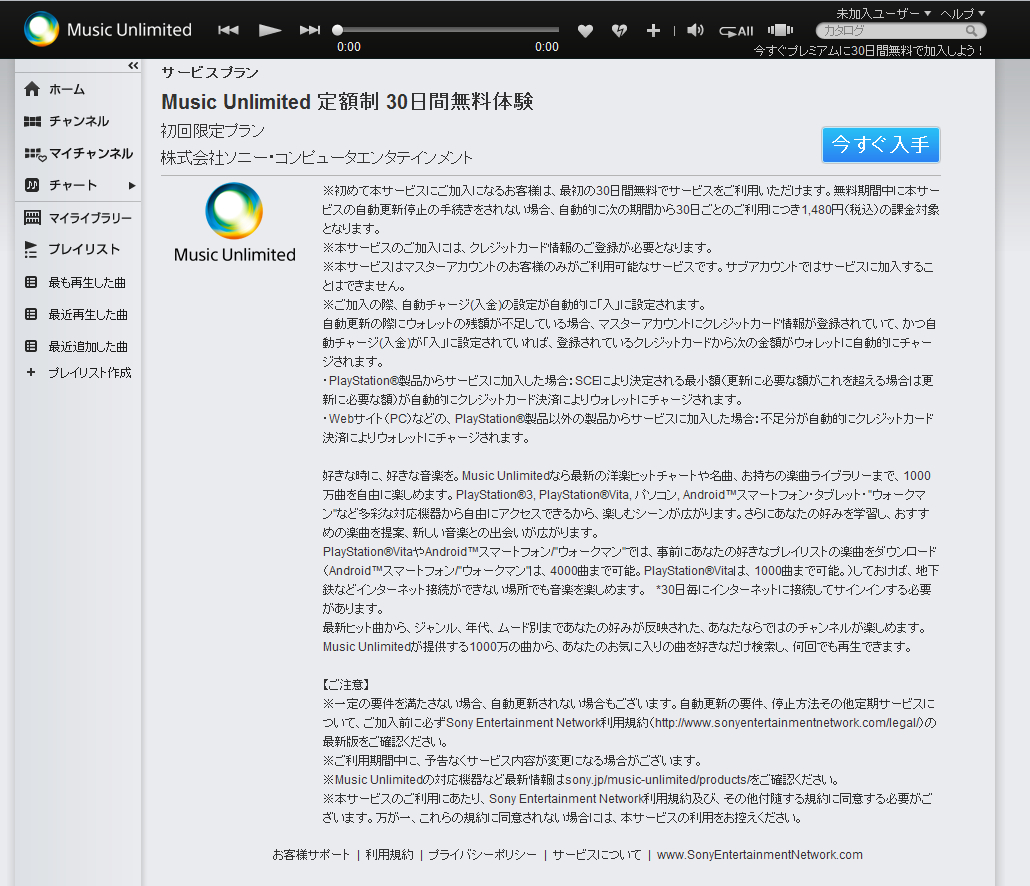Viewport: 1030px width, 886px height.
Task: Open マイチャンネル in the sidebar
Action: 91,154
